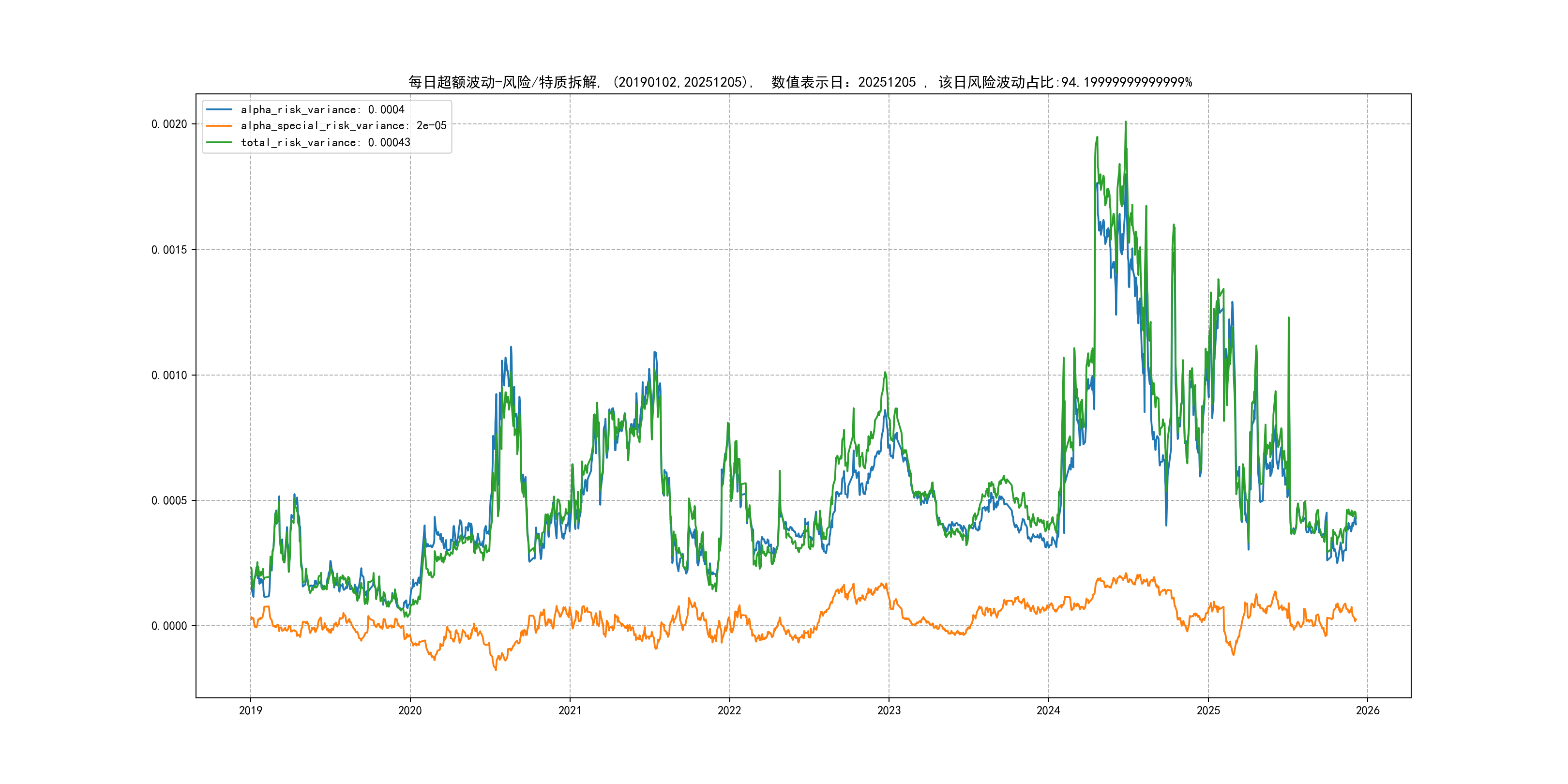
Task: Click the 2021 x-axis tick label
Action: coord(570,710)
